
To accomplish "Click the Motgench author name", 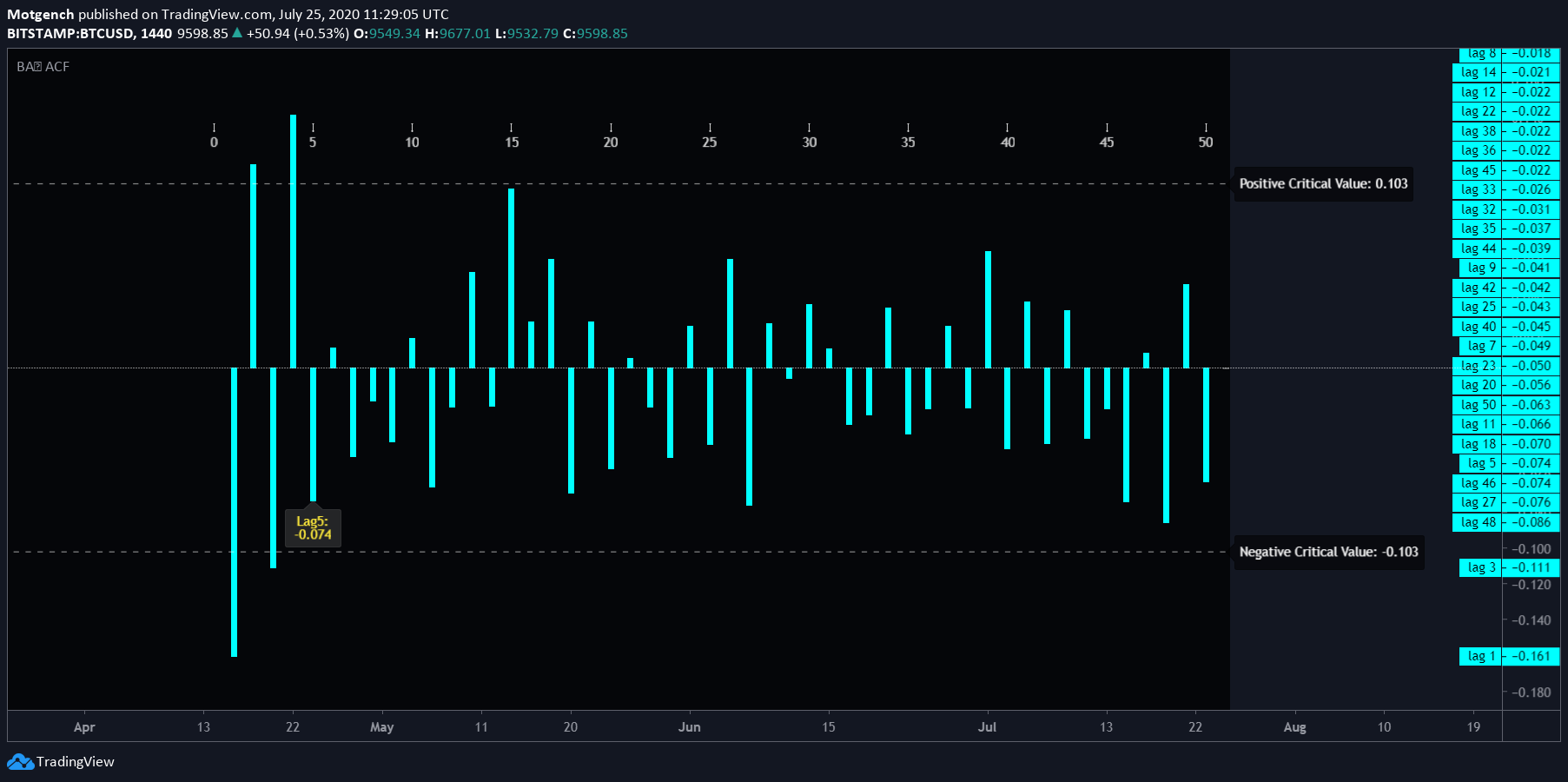I will 41,14.
